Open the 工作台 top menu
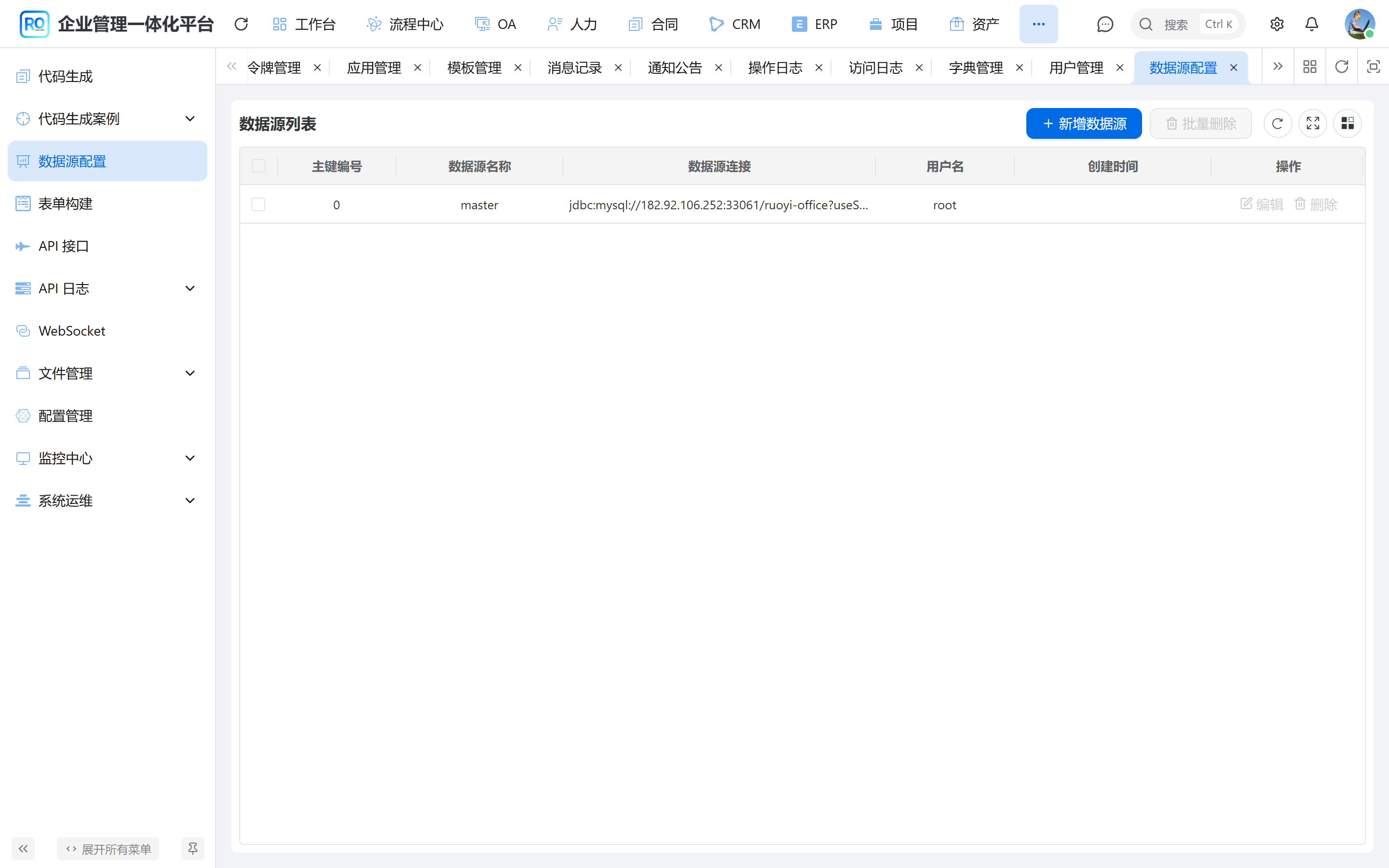Image resolution: width=1389 pixels, height=868 pixels. (x=304, y=24)
